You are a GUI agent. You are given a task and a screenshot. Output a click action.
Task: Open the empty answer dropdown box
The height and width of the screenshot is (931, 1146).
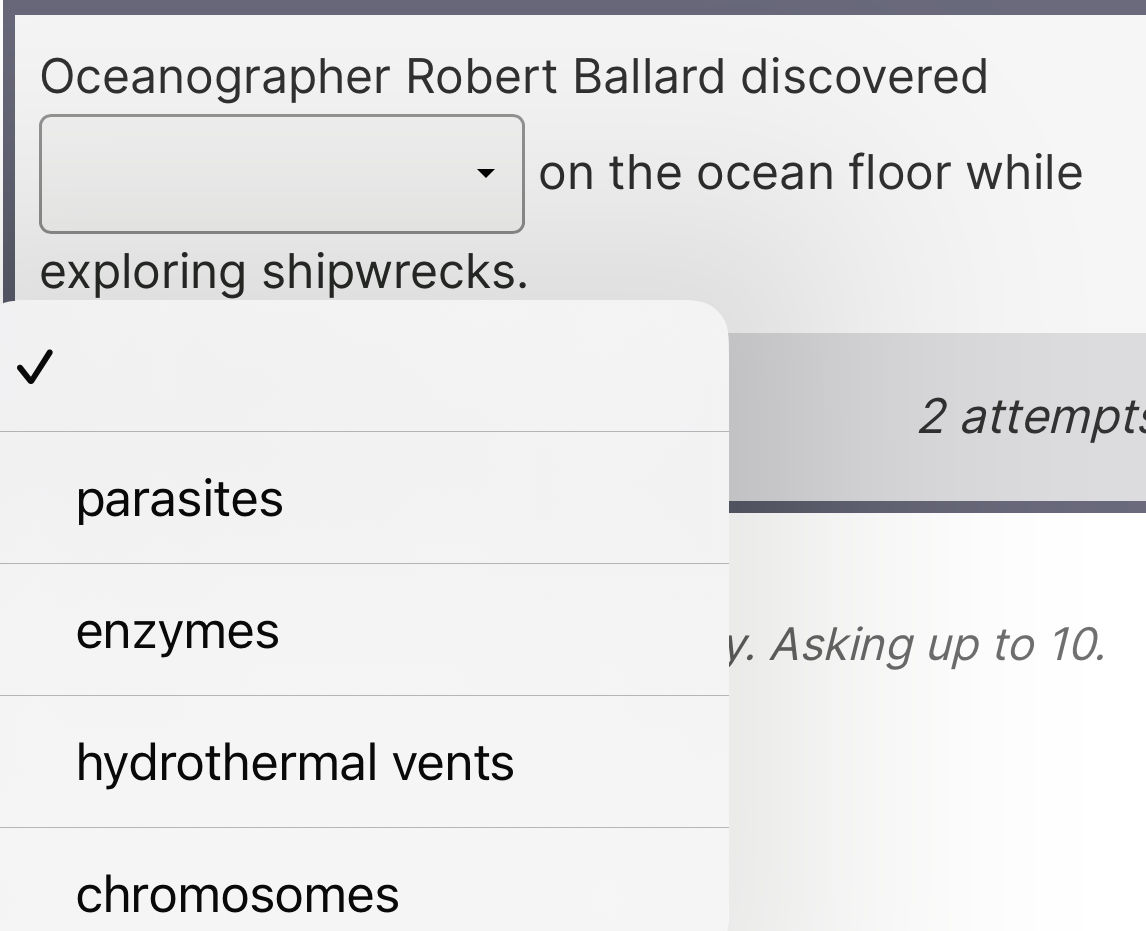(281, 174)
